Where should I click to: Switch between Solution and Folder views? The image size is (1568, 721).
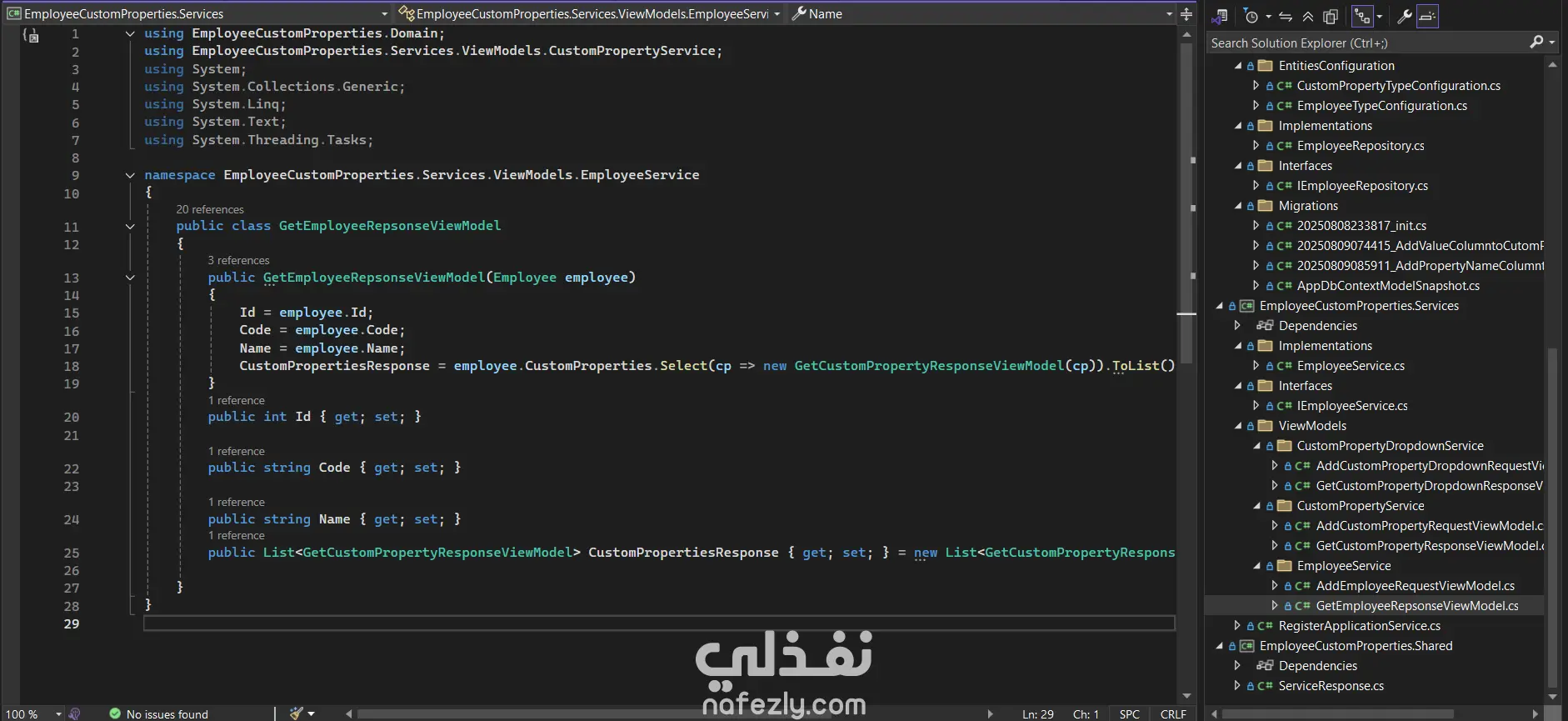[x=1221, y=16]
